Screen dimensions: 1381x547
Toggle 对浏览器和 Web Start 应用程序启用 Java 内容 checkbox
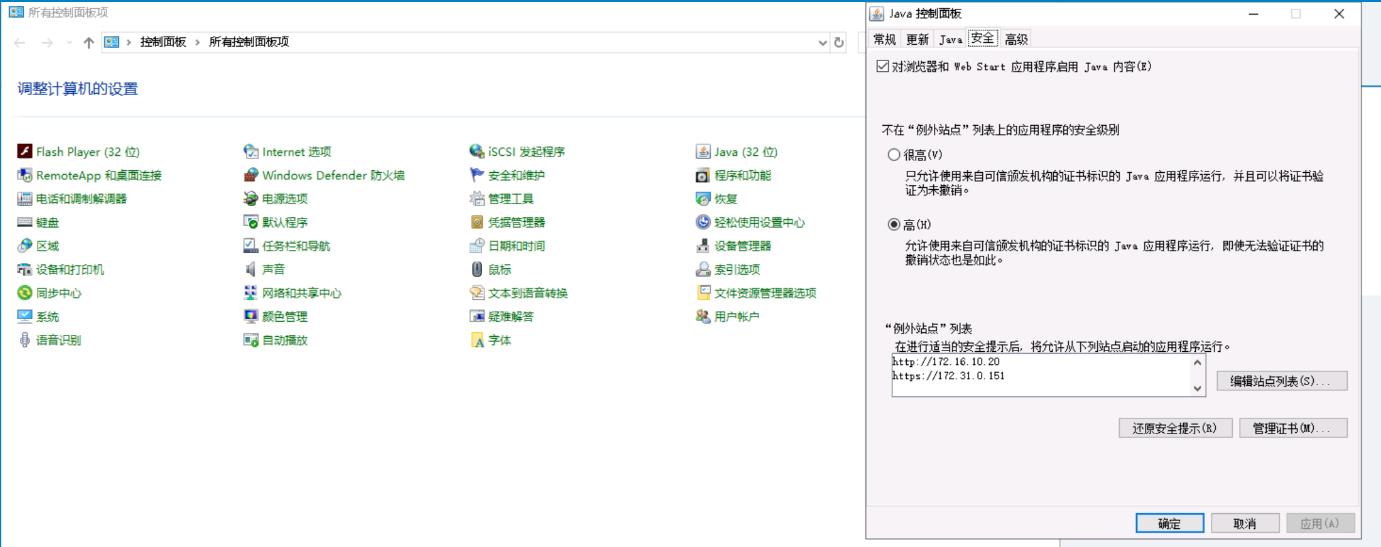881,67
